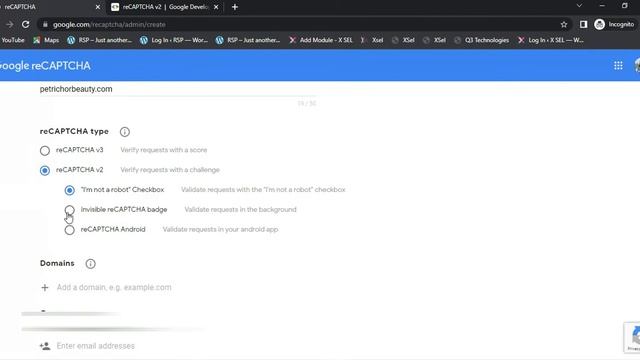Close the first reCAPTCHA tab
The height and width of the screenshot is (360, 640).
pyautogui.click(x=98, y=7)
